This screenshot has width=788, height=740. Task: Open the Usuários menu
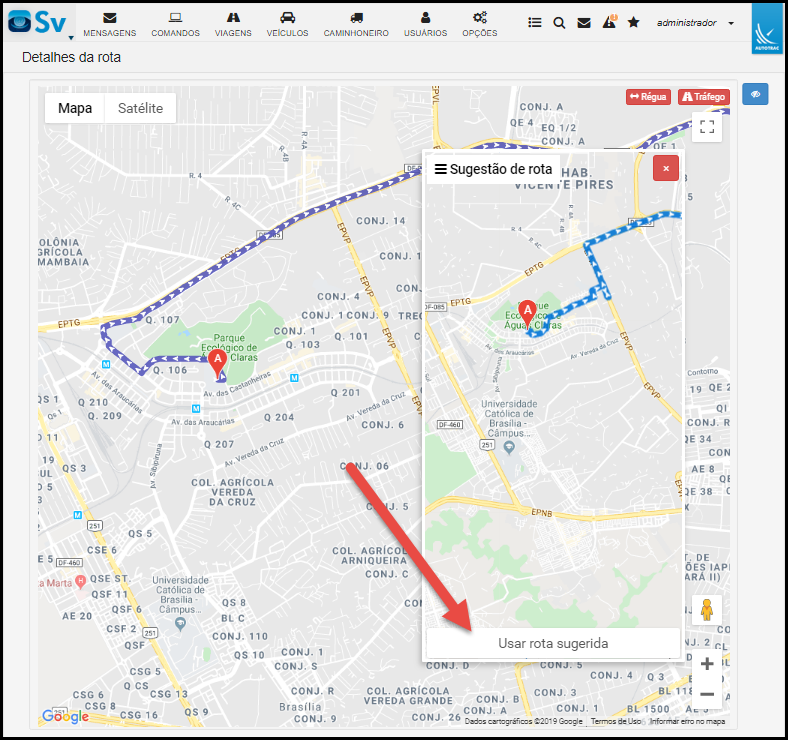tap(425, 24)
